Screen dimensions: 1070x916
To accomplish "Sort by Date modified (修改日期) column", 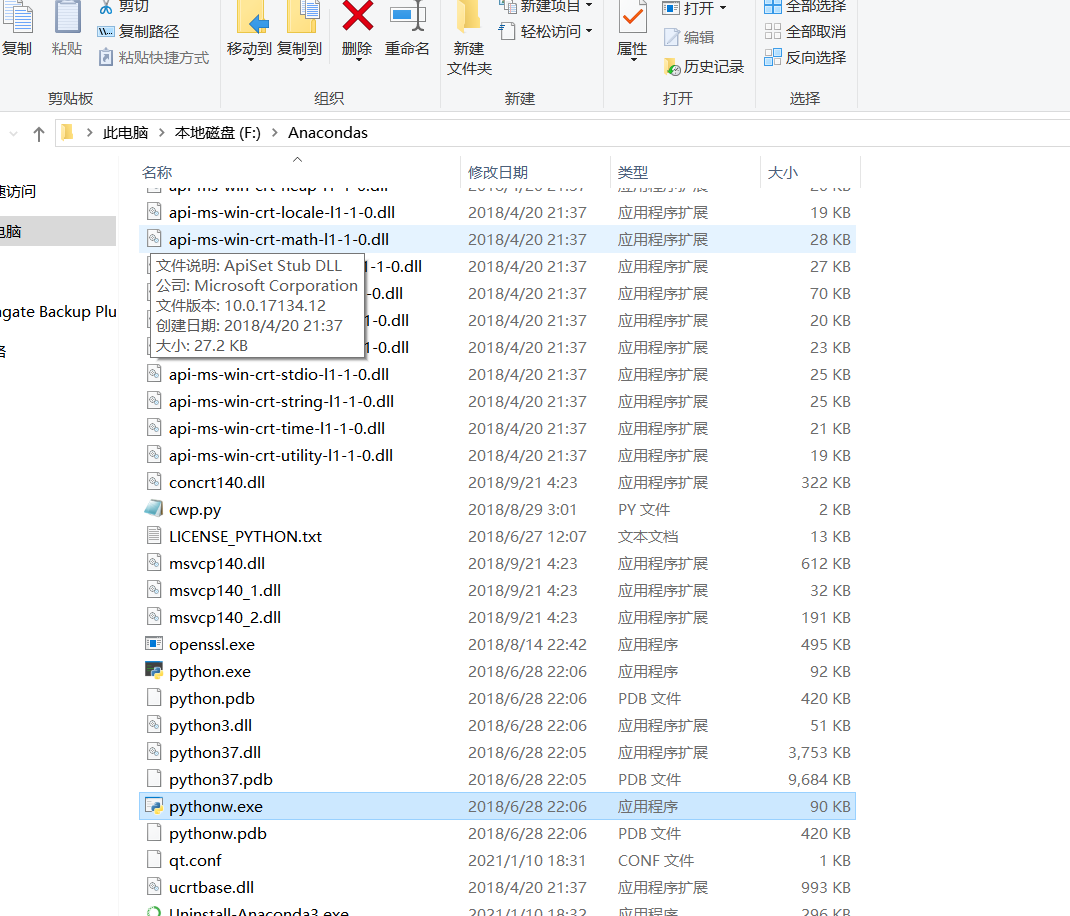I will point(498,173).
